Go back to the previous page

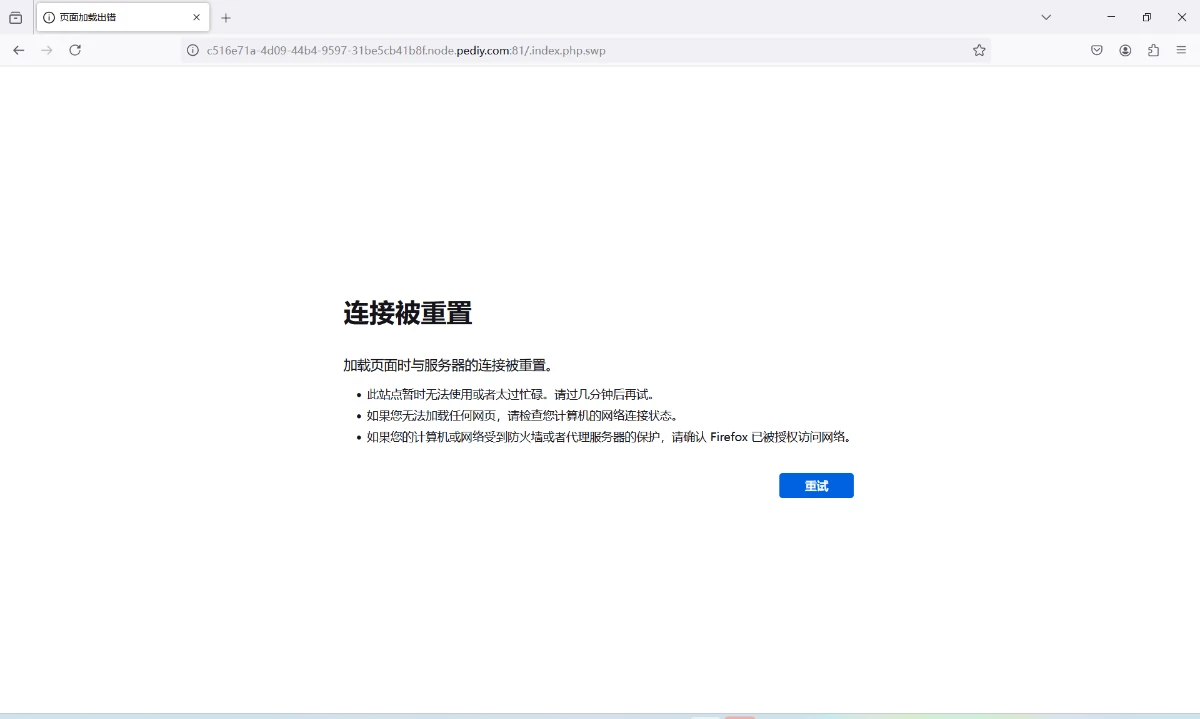pyautogui.click(x=18, y=50)
